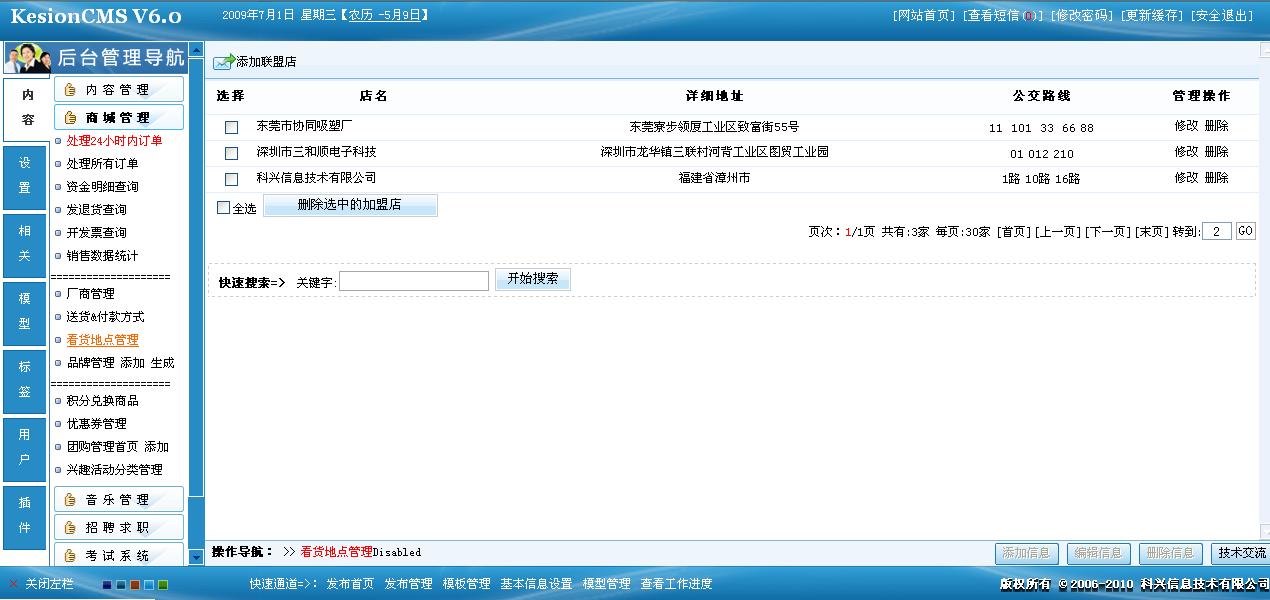1270x600 pixels.
Task: Expand the 插件 sidebar section
Action: pyautogui.click(x=24, y=516)
